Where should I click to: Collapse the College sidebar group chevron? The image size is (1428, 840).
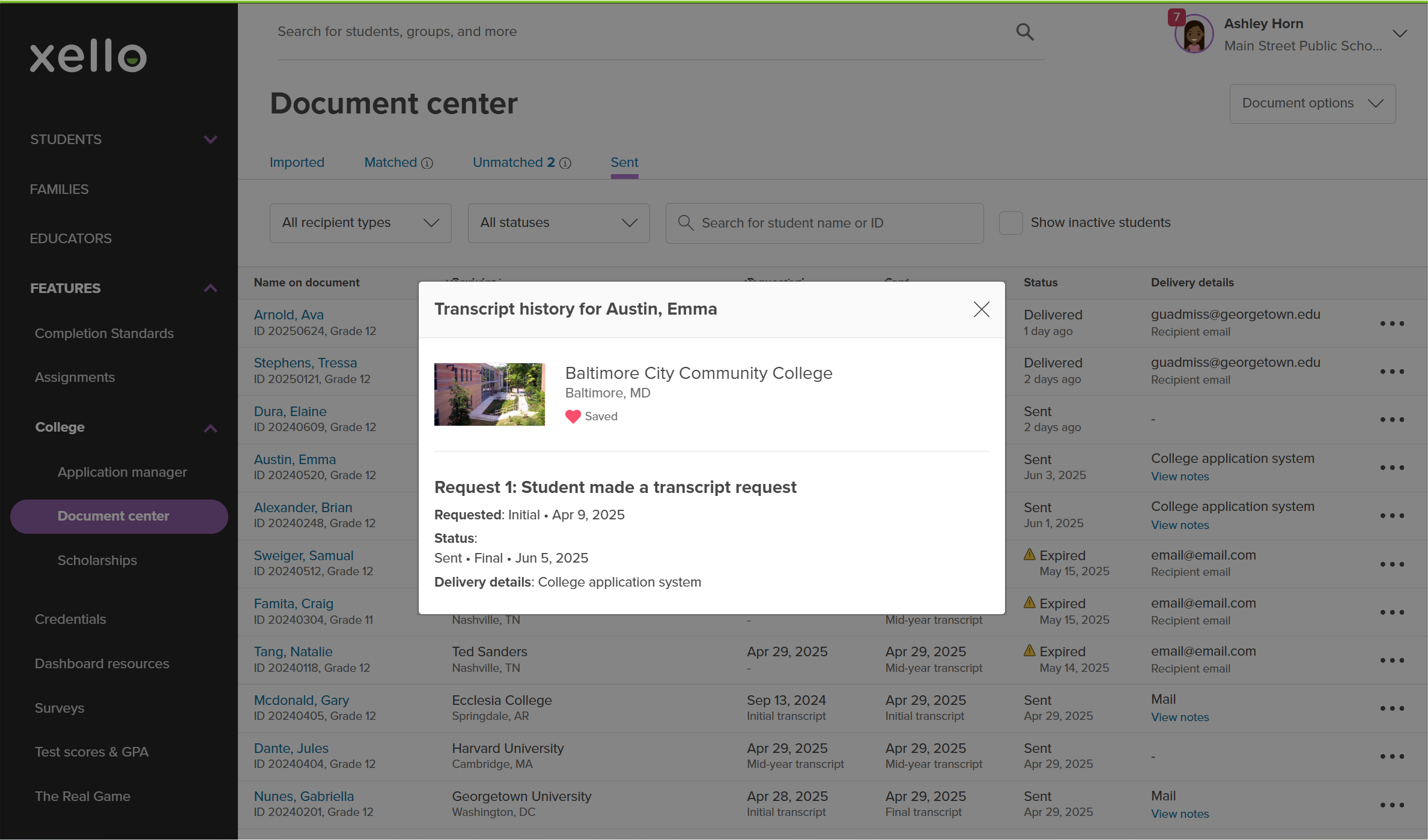pyautogui.click(x=210, y=428)
